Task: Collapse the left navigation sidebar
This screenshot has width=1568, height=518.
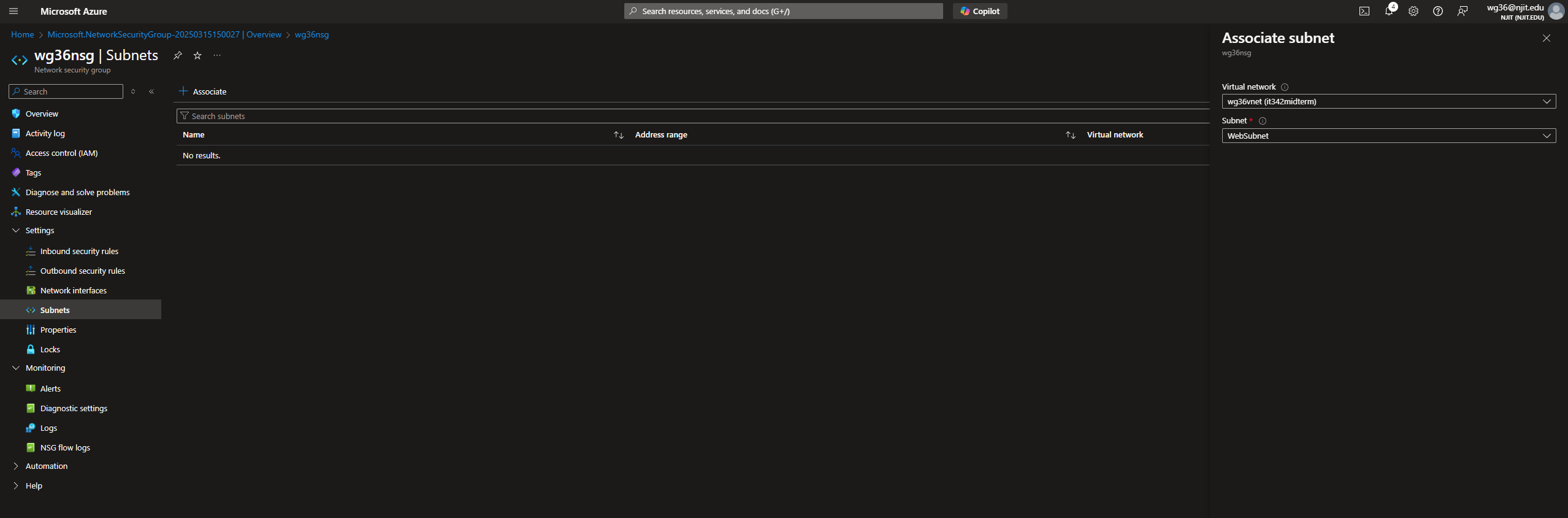Action: pyautogui.click(x=151, y=91)
